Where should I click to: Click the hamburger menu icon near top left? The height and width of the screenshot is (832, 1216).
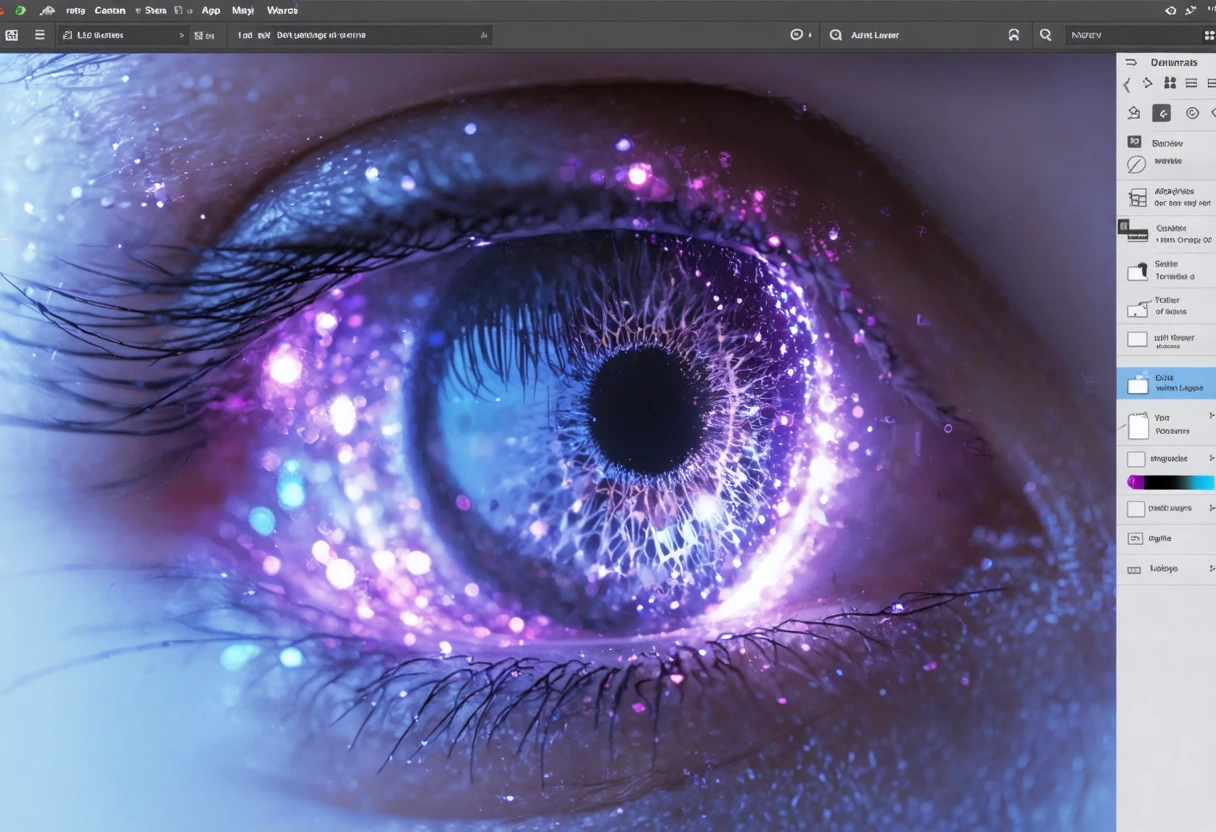point(40,34)
